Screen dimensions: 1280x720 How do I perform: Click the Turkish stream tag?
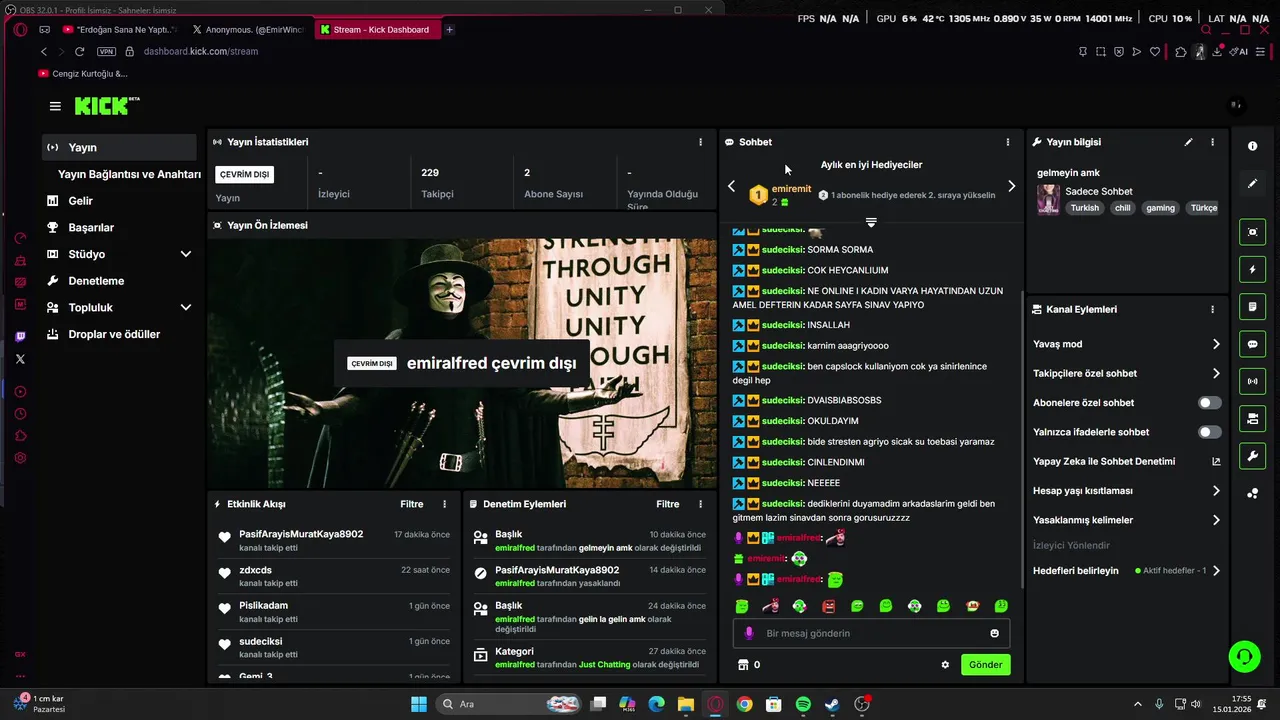pyautogui.click(x=1084, y=208)
